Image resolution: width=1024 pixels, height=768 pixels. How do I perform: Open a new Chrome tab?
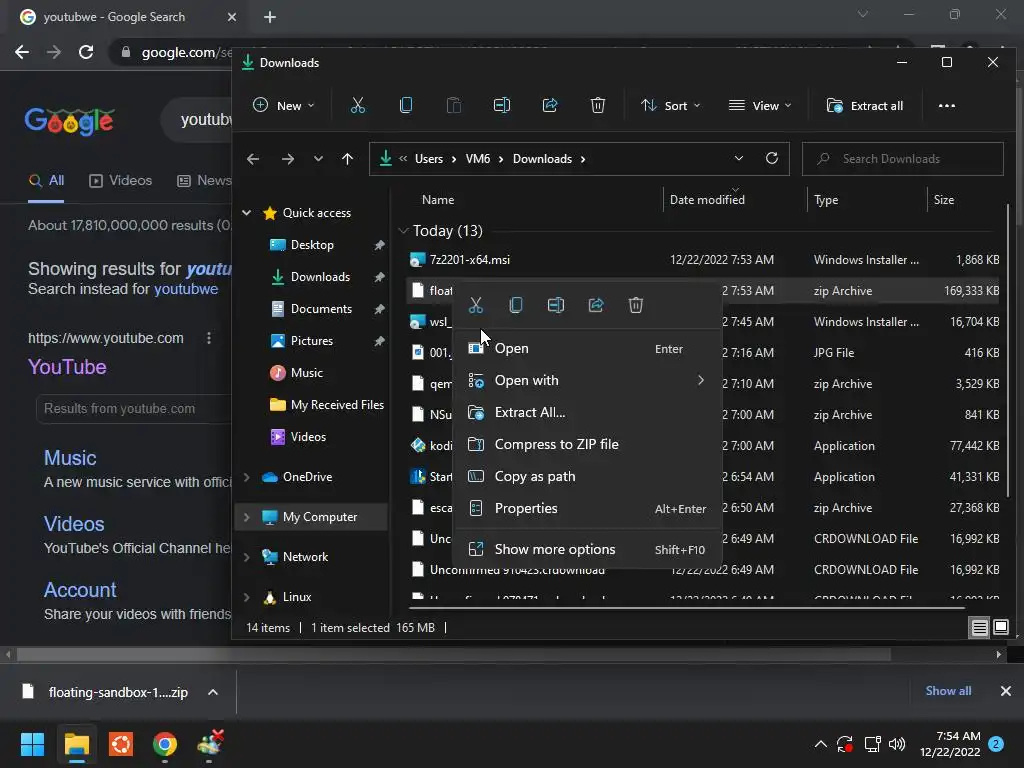[270, 17]
